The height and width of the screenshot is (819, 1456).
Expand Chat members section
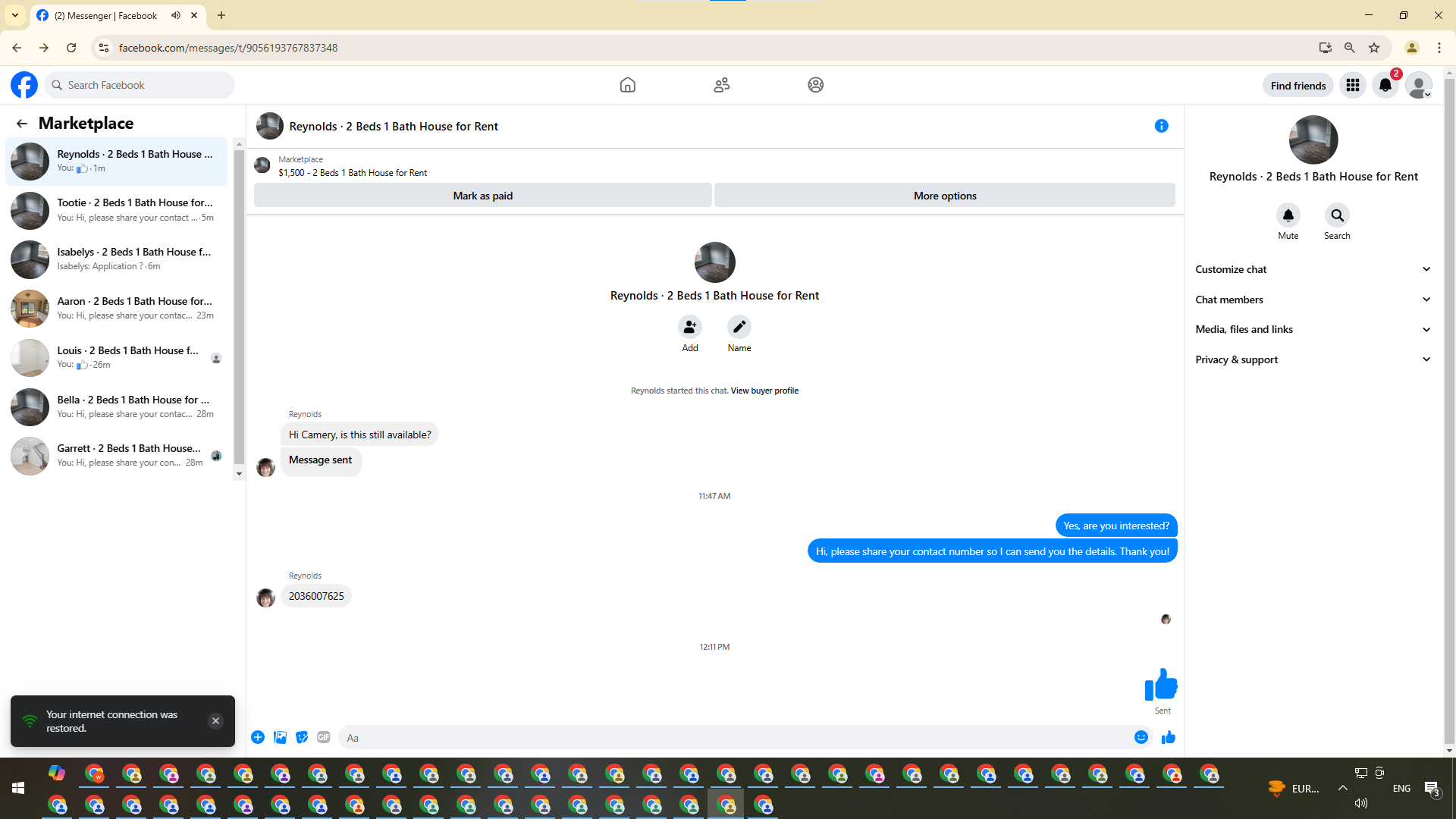click(x=1313, y=300)
